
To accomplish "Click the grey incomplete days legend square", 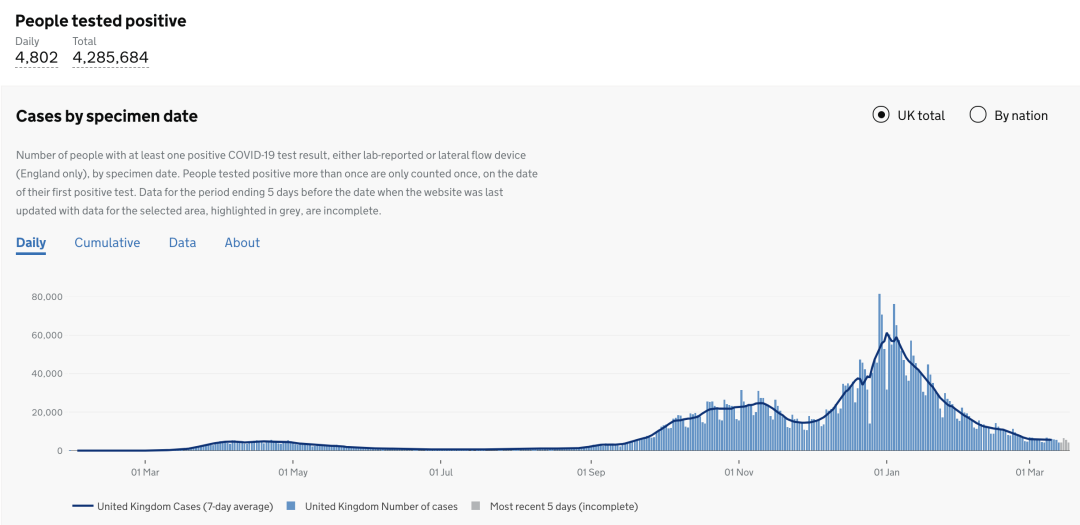I will coord(475,506).
